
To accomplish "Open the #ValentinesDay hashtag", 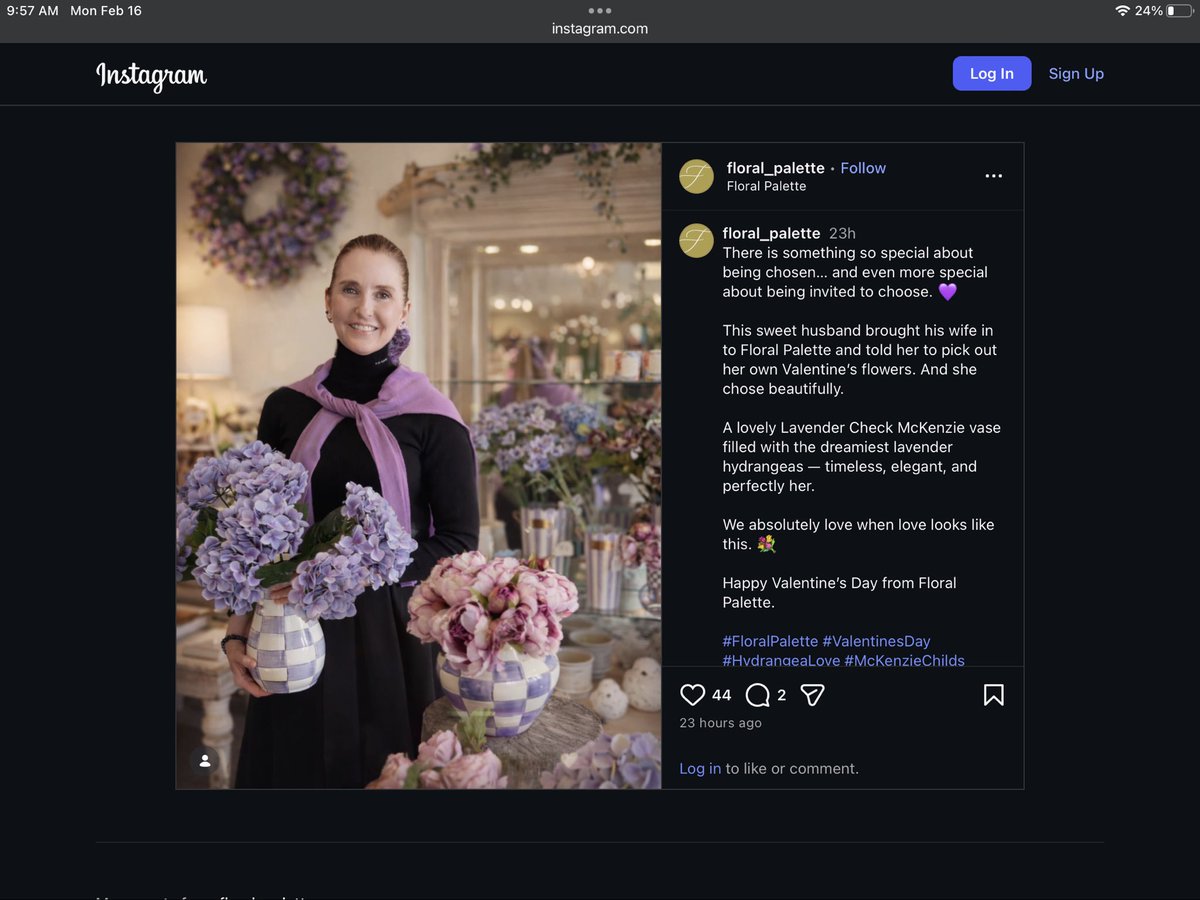I will pyautogui.click(x=876, y=641).
